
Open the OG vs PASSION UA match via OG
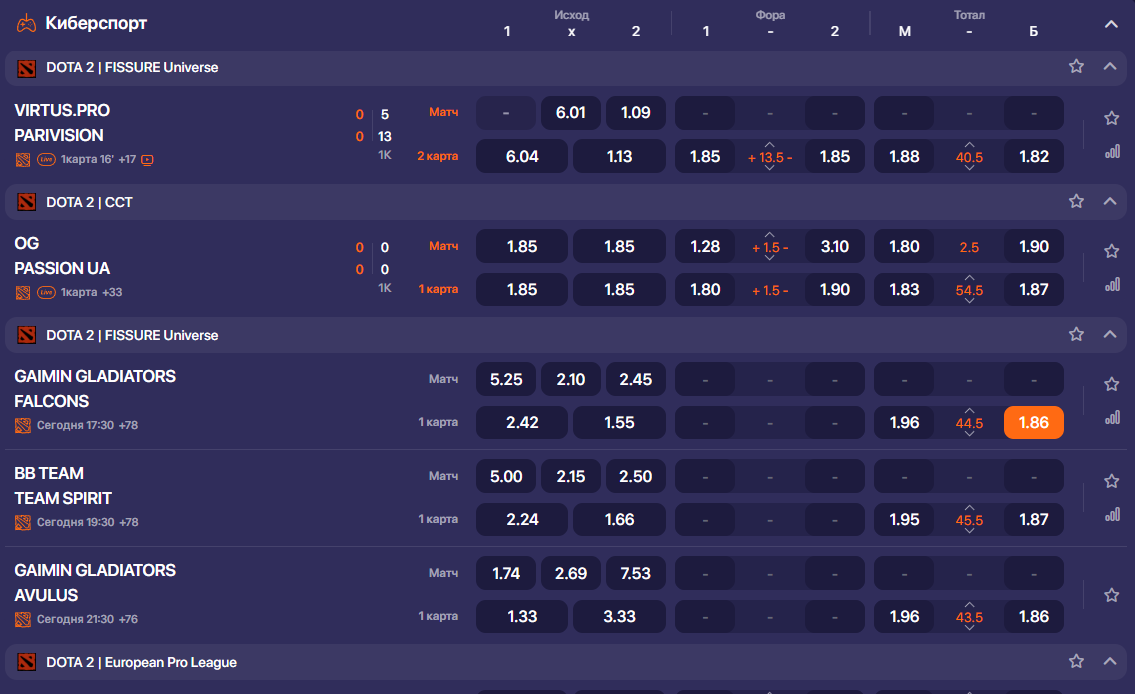coord(27,244)
